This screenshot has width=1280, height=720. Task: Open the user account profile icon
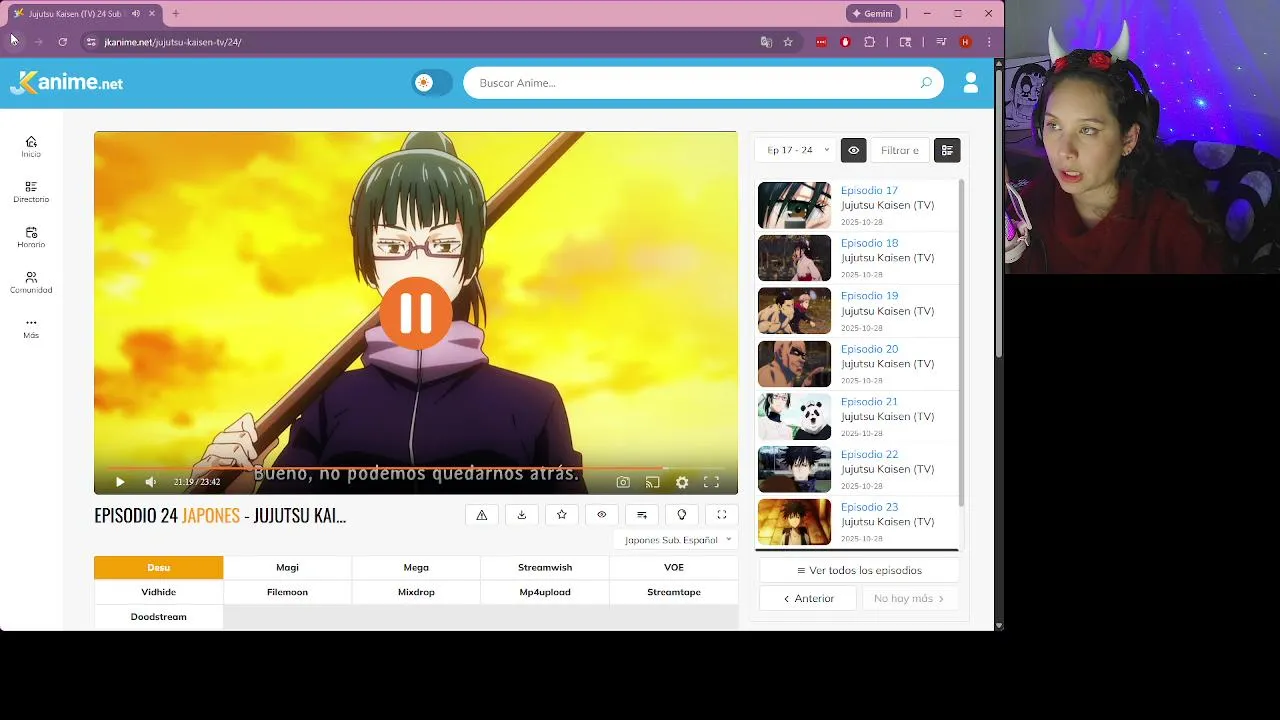click(x=970, y=83)
